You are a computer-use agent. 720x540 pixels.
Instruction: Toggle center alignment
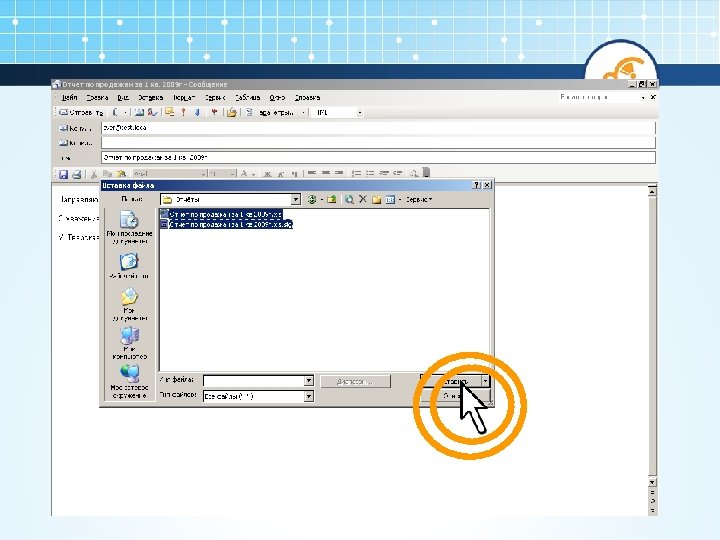pos(326,174)
